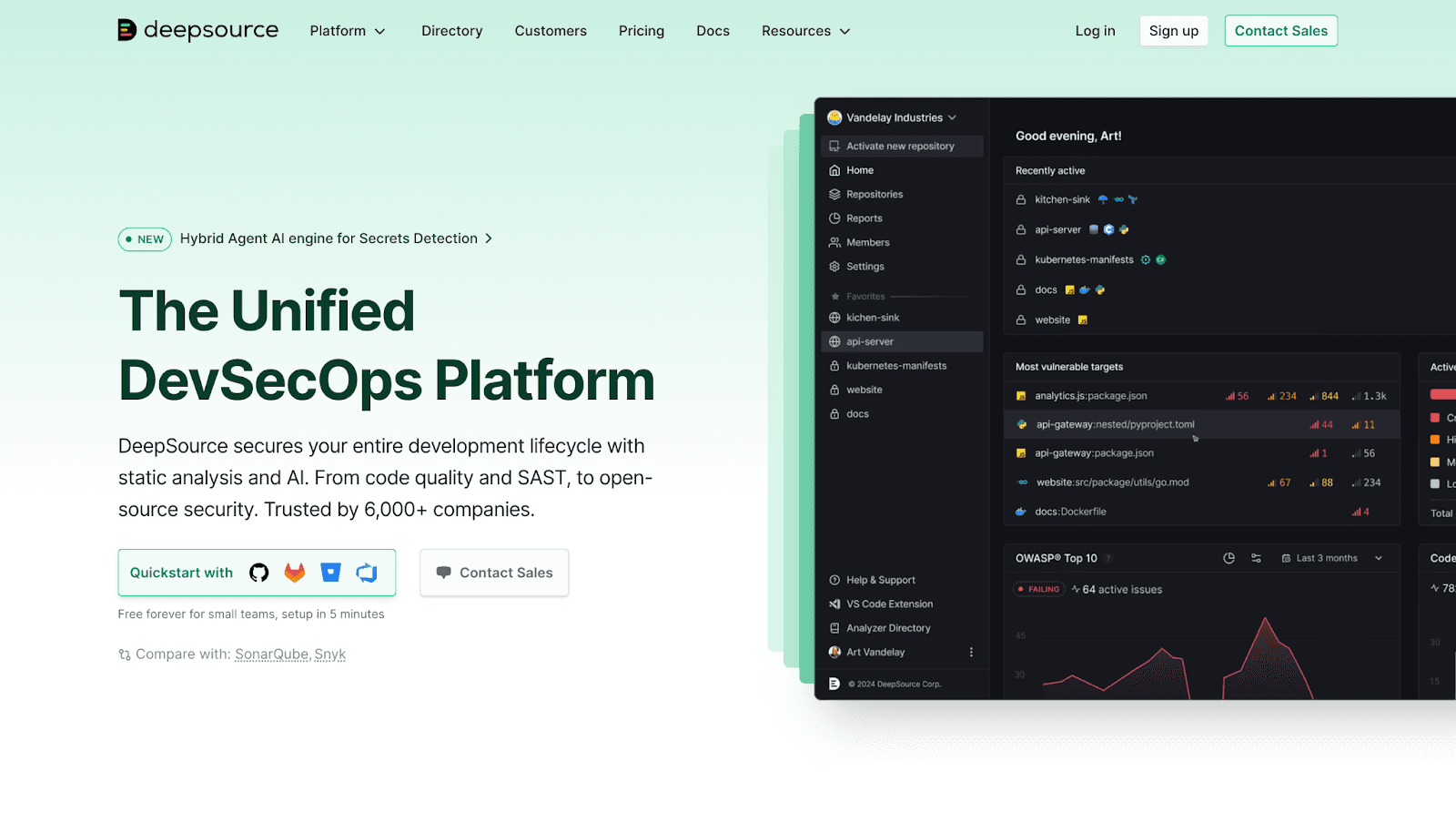
Task: Select the api-gateway:nested/pyproject.toml target
Action: pyautogui.click(x=1202, y=424)
